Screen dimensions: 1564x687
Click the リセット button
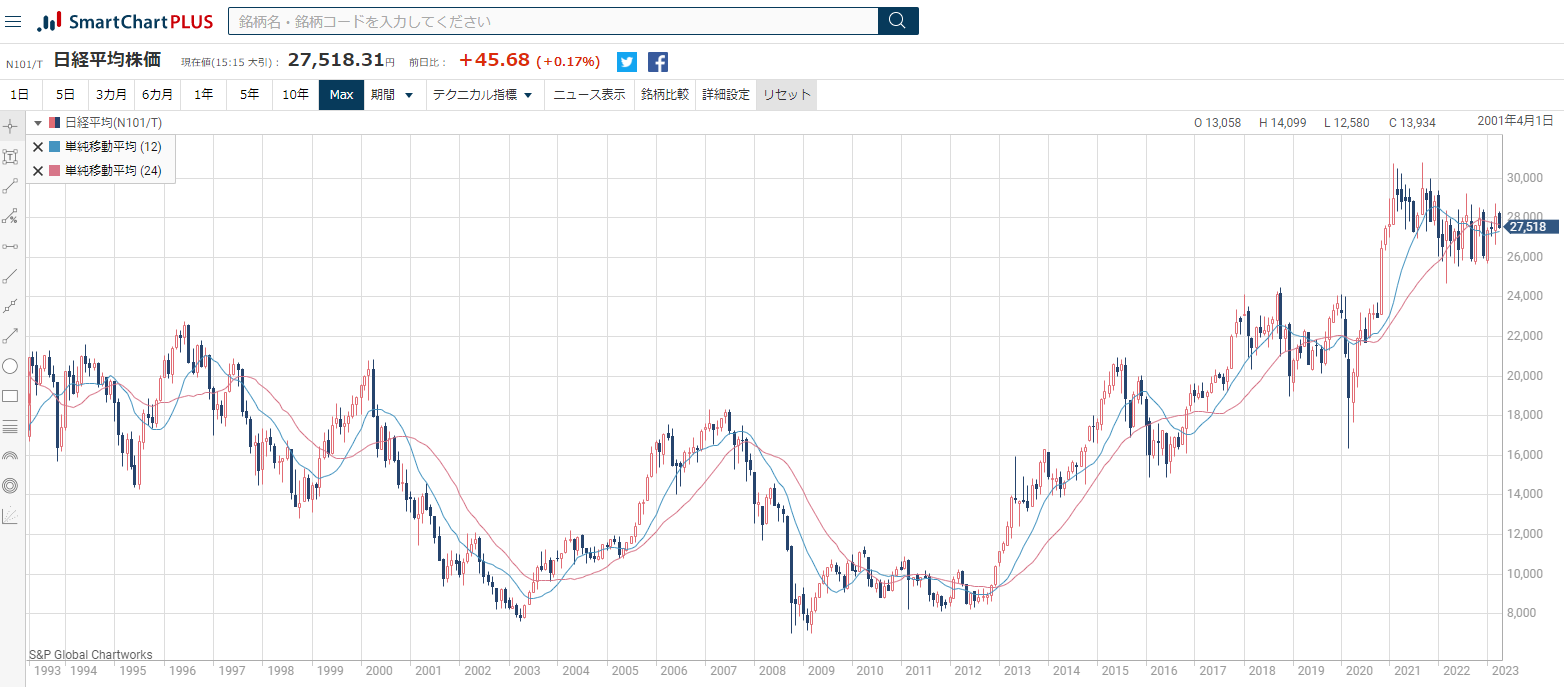[786, 95]
